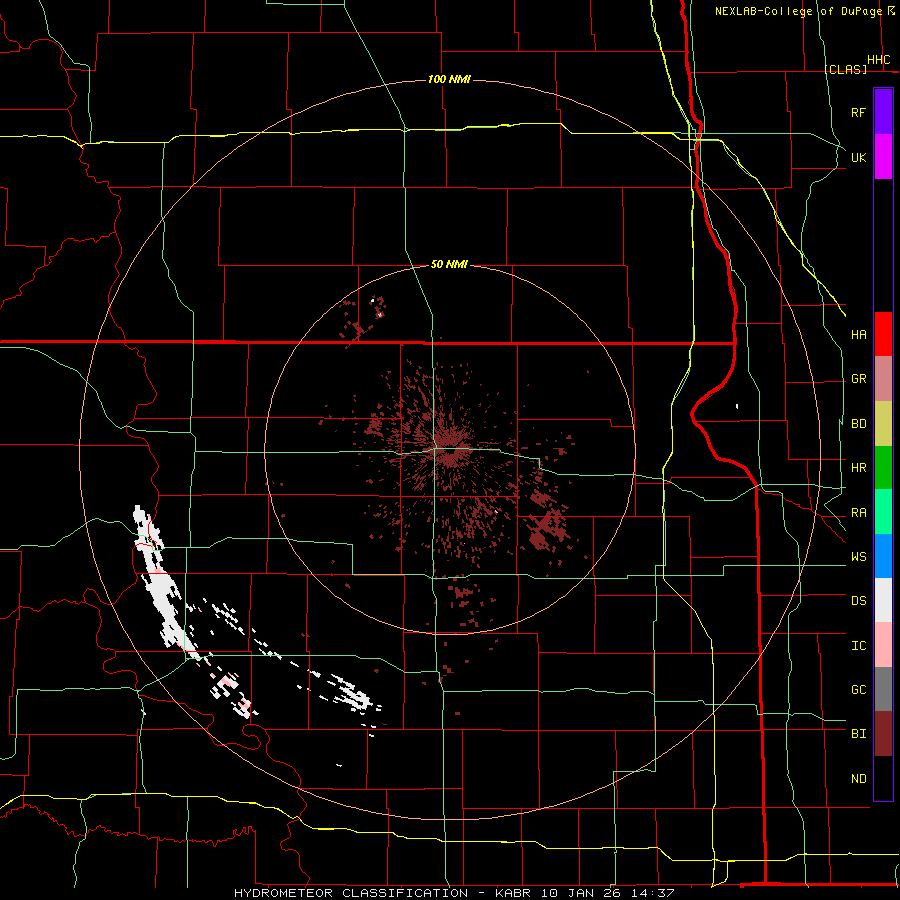900x900 pixels.
Task: Click the "HHC" product code text
Action: (878, 60)
